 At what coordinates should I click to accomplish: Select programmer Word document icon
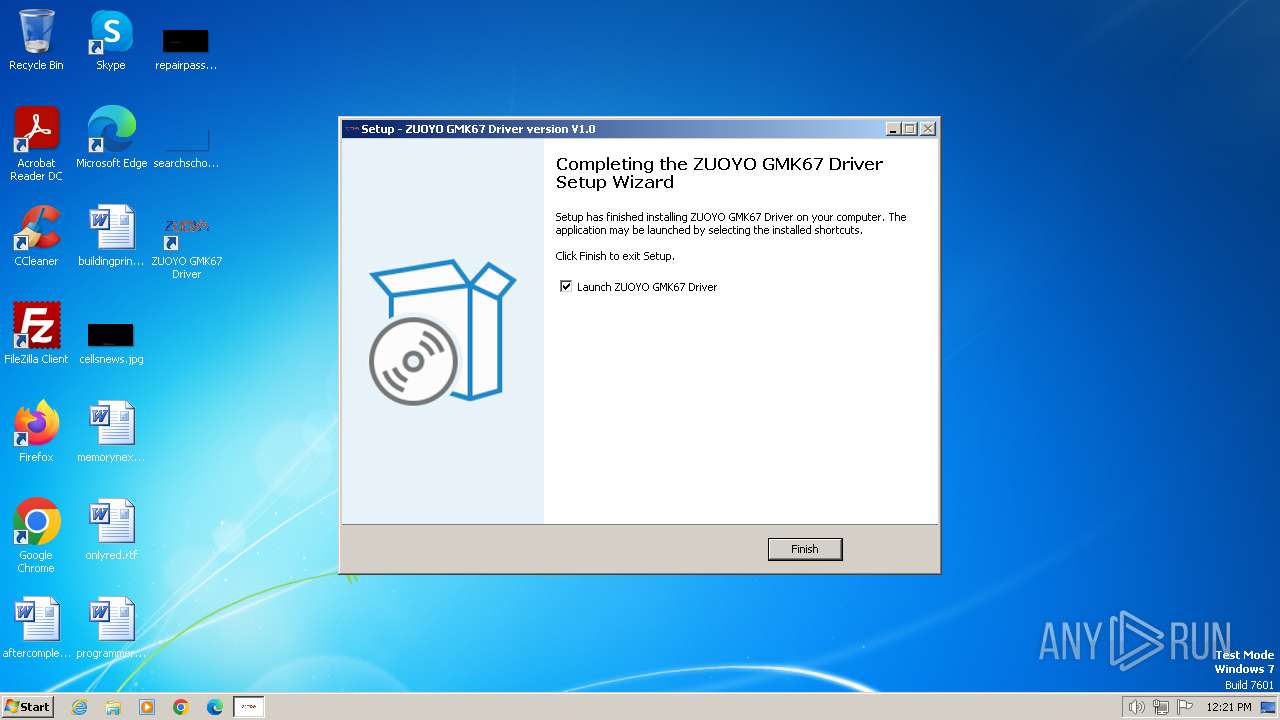coord(111,628)
